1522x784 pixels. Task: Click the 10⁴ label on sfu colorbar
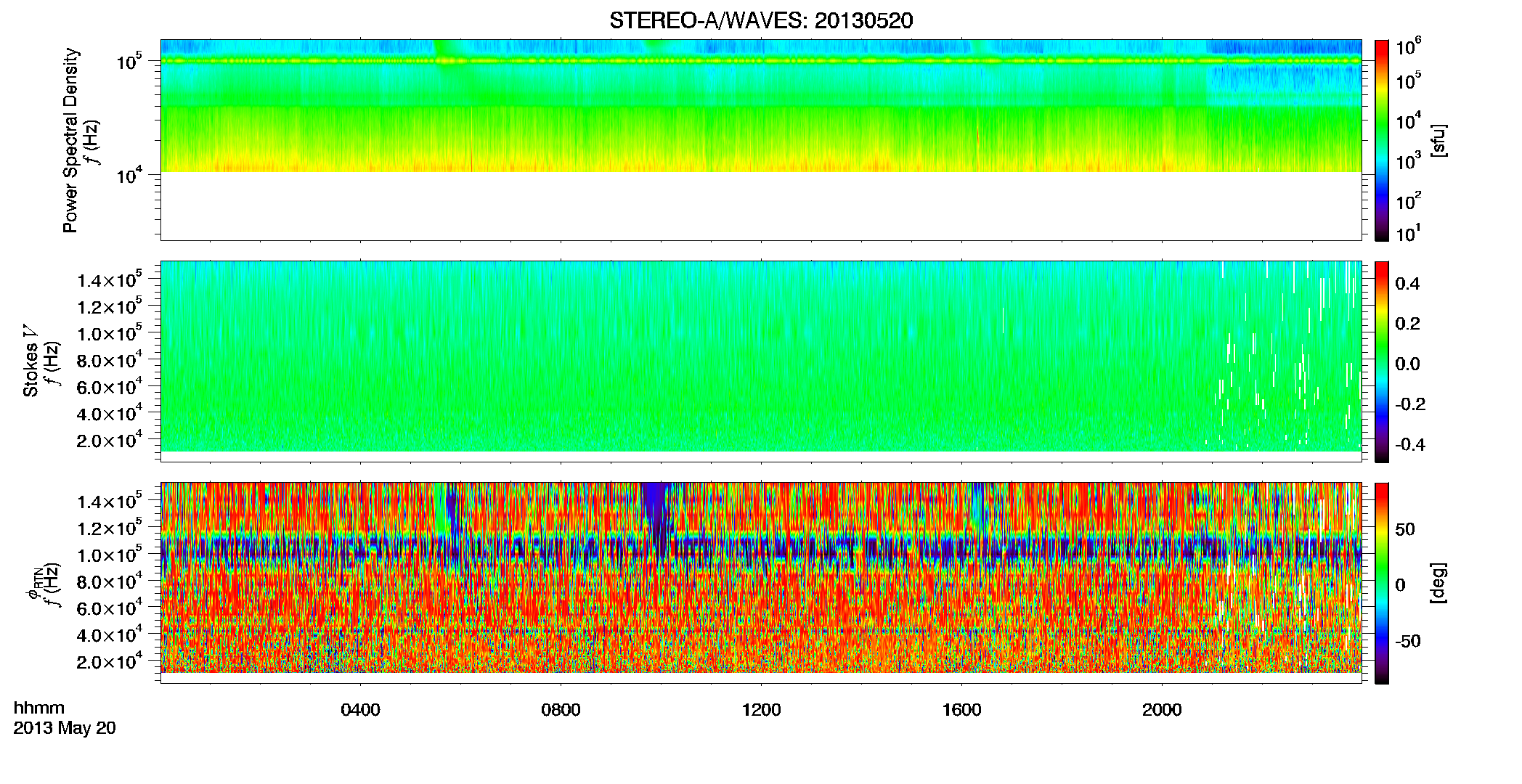point(1409,121)
